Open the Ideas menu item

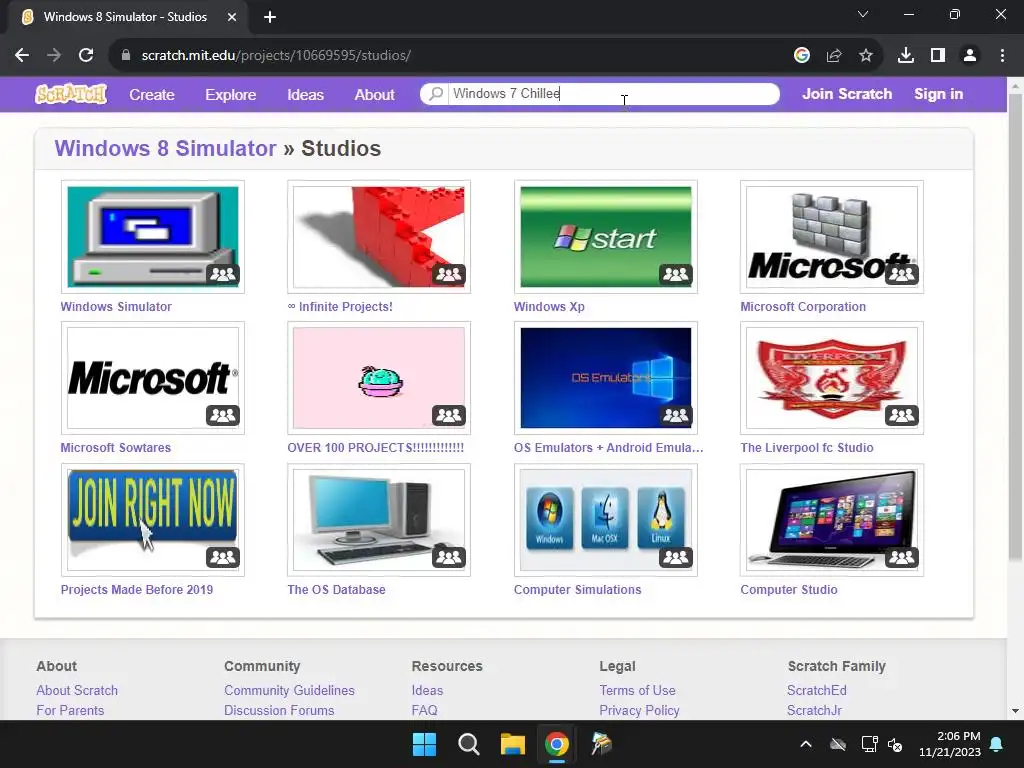click(x=306, y=95)
